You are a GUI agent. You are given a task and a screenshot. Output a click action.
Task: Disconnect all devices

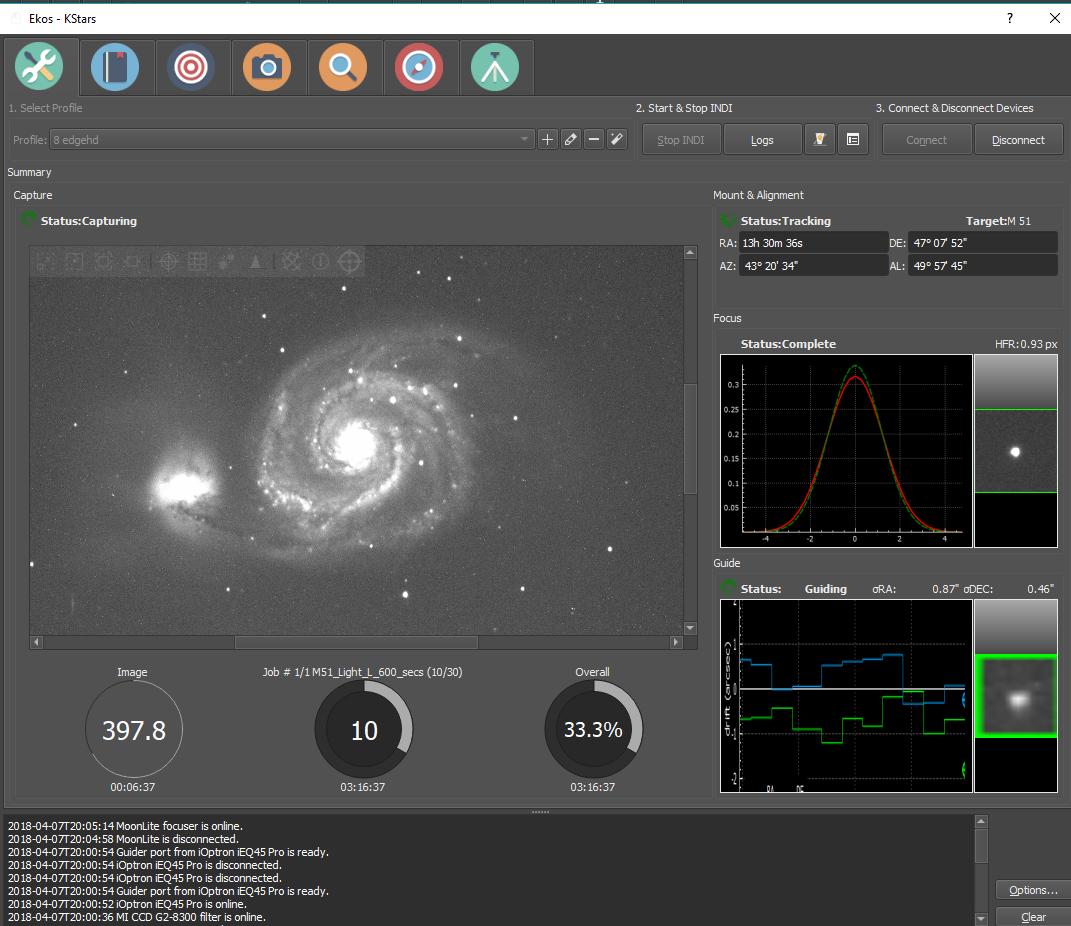pos(1018,139)
